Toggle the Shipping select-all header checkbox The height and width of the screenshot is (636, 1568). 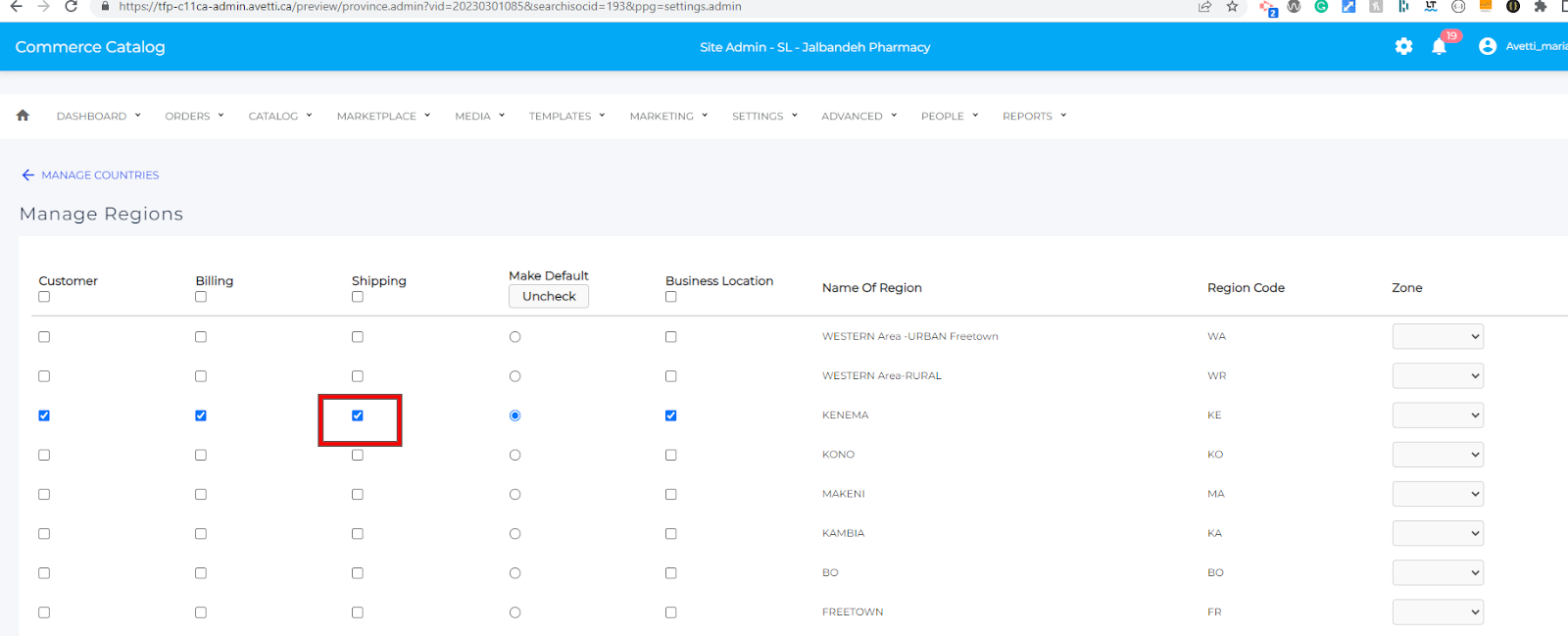click(358, 297)
